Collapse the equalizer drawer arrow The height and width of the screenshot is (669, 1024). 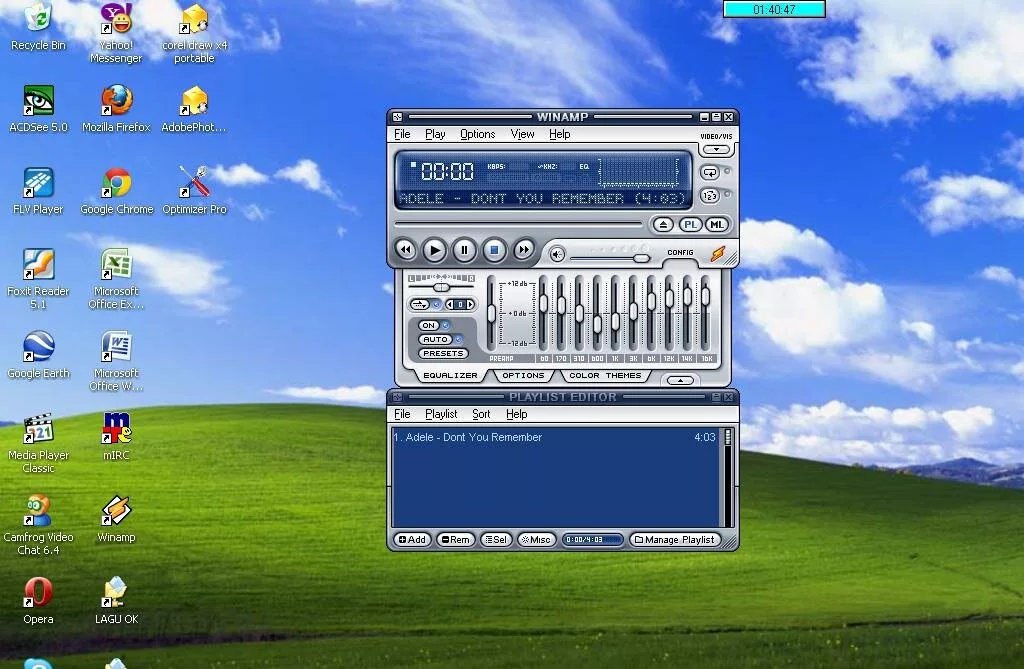pyautogui.click(x=680, y=380)
